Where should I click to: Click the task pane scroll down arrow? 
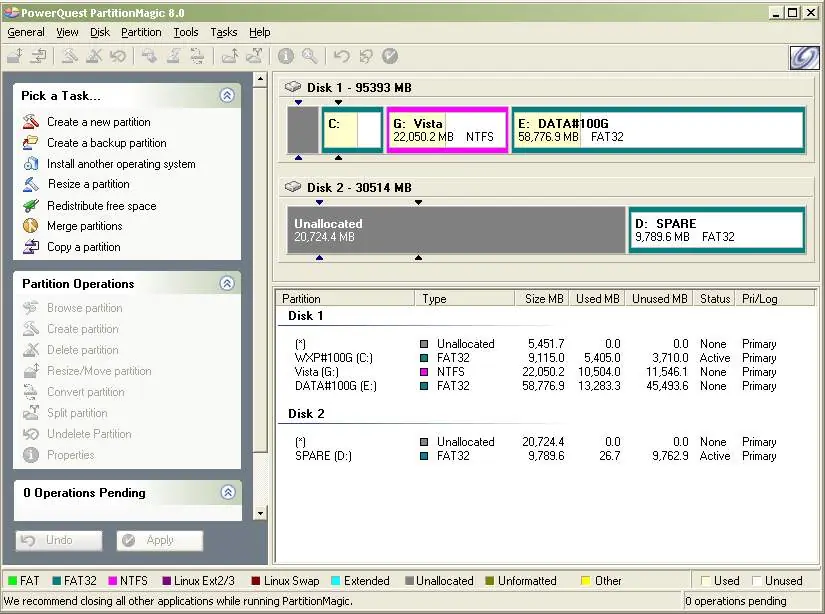tap(261, 513)
